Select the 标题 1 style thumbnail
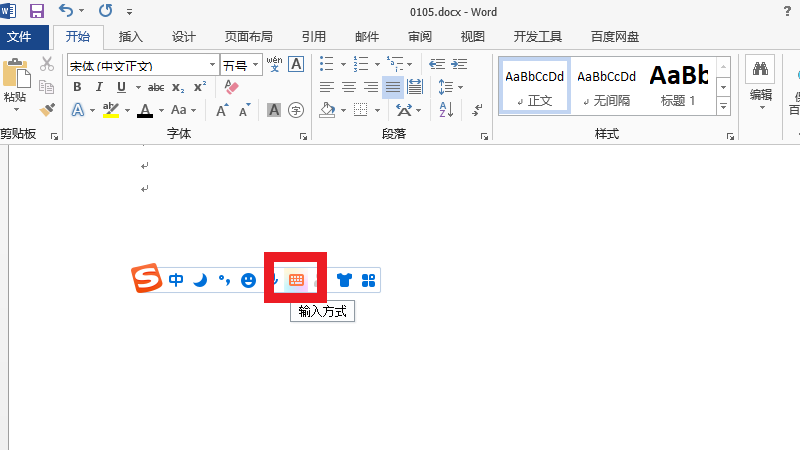The height and width of the screenshot is (450, 800). pos(678,83)
